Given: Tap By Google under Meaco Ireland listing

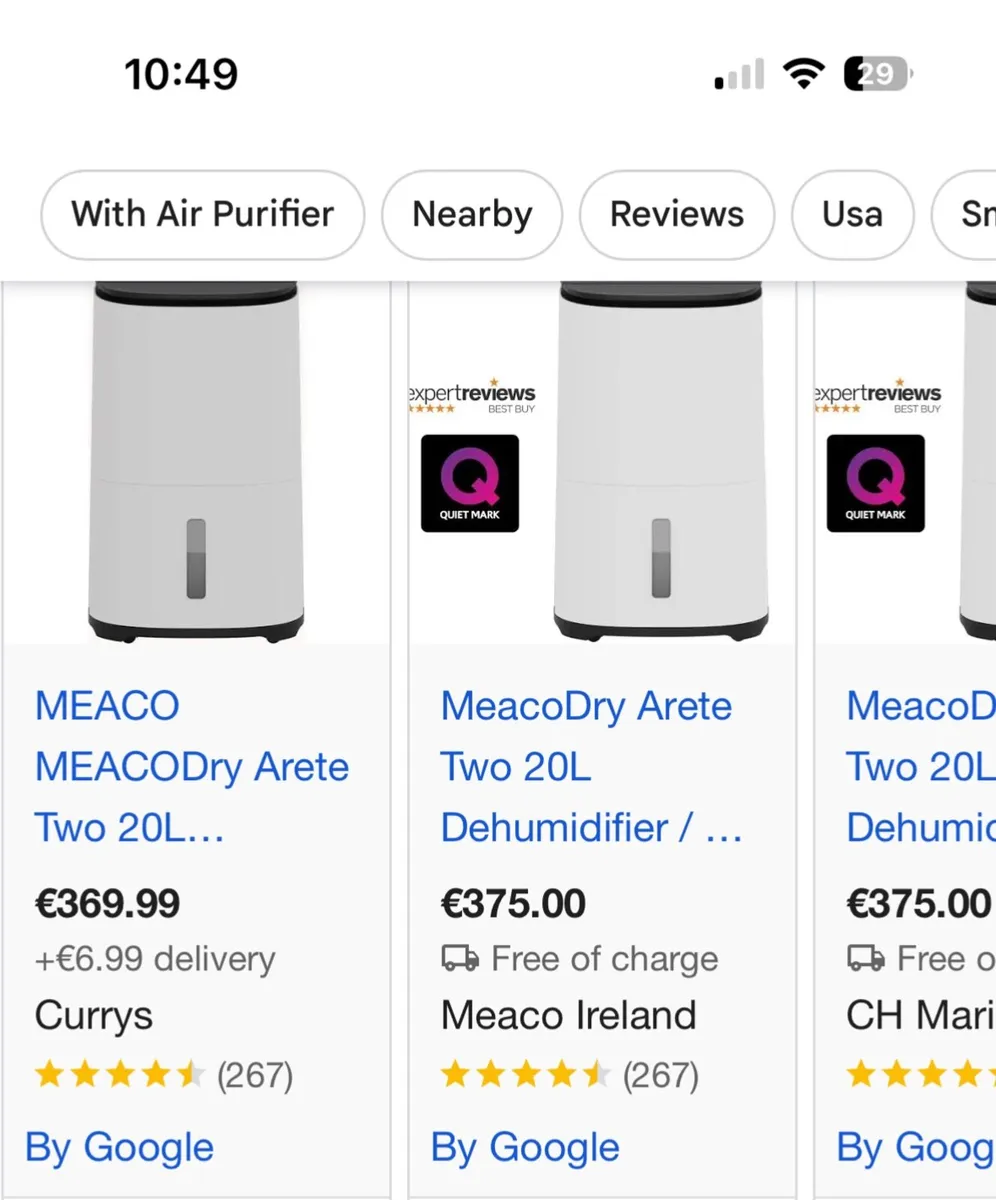Looking at the screenshot, I should (x=525, y=1147).
